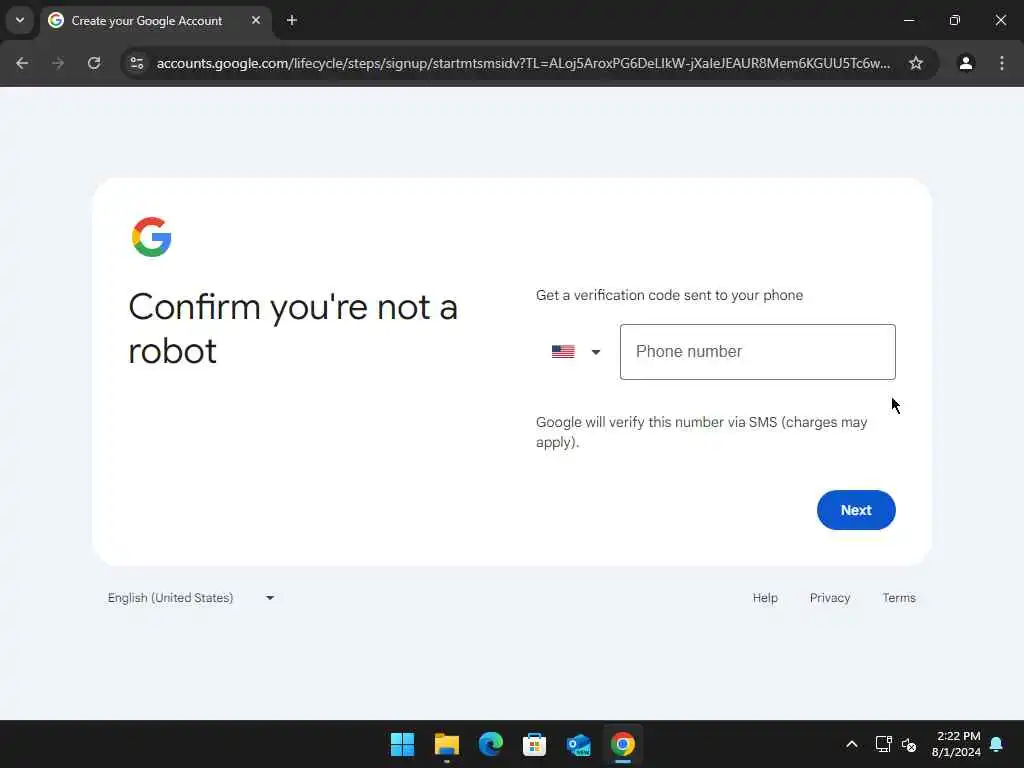Click the blue Next button
This screenshot has width=1024, height=768.
[856, 510]
